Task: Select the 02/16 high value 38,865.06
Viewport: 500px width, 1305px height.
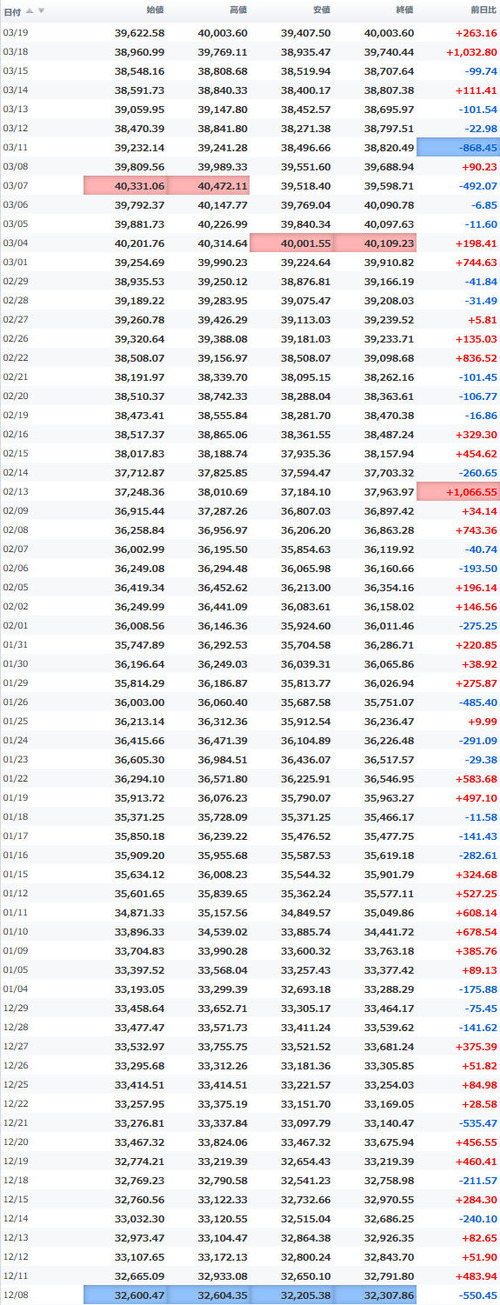Action: point(223,435)
